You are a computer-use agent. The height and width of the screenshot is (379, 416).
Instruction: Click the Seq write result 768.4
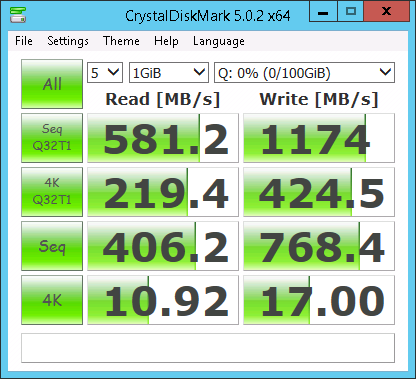[319, 246]
